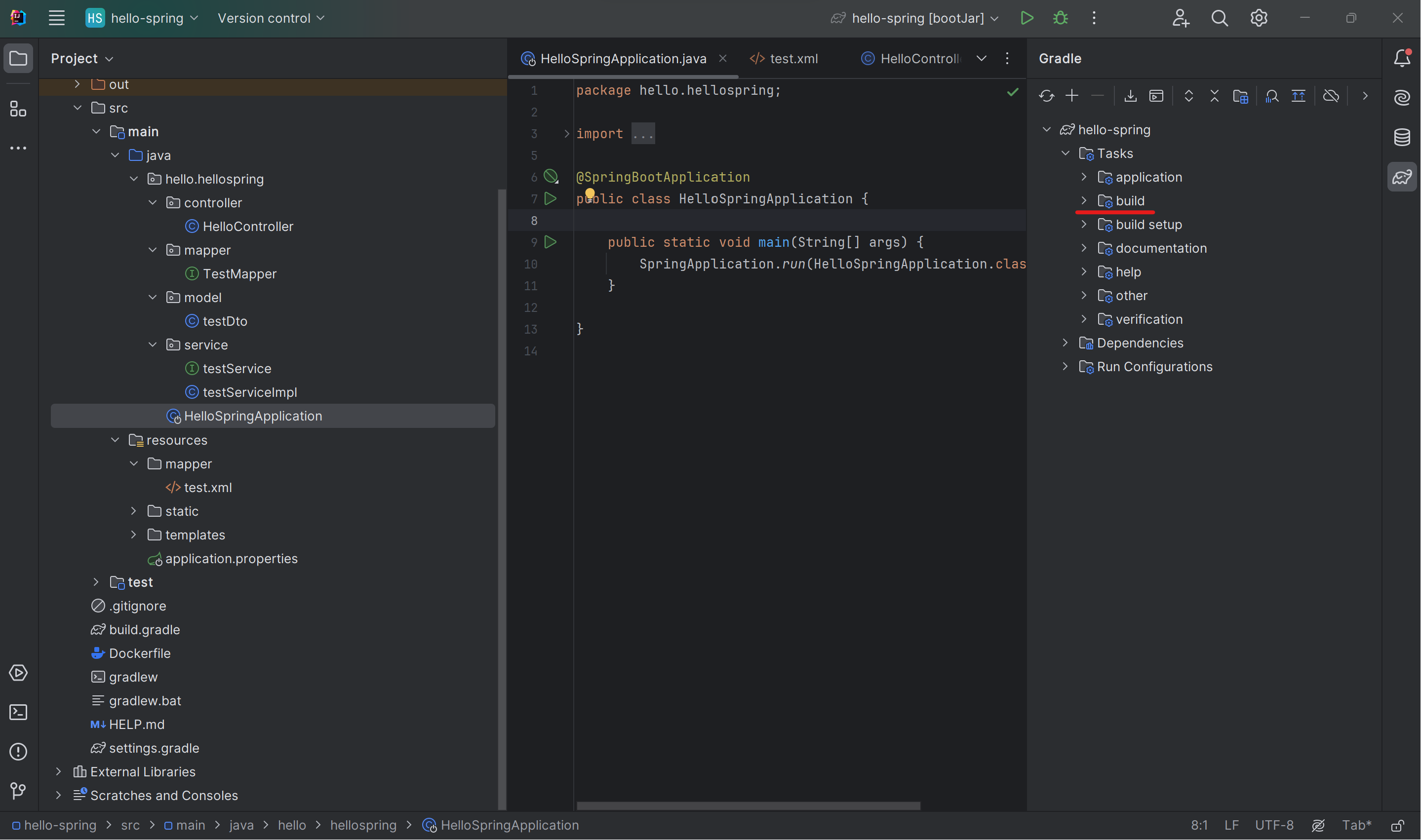Switch to the test.xml editor tab

785,58
